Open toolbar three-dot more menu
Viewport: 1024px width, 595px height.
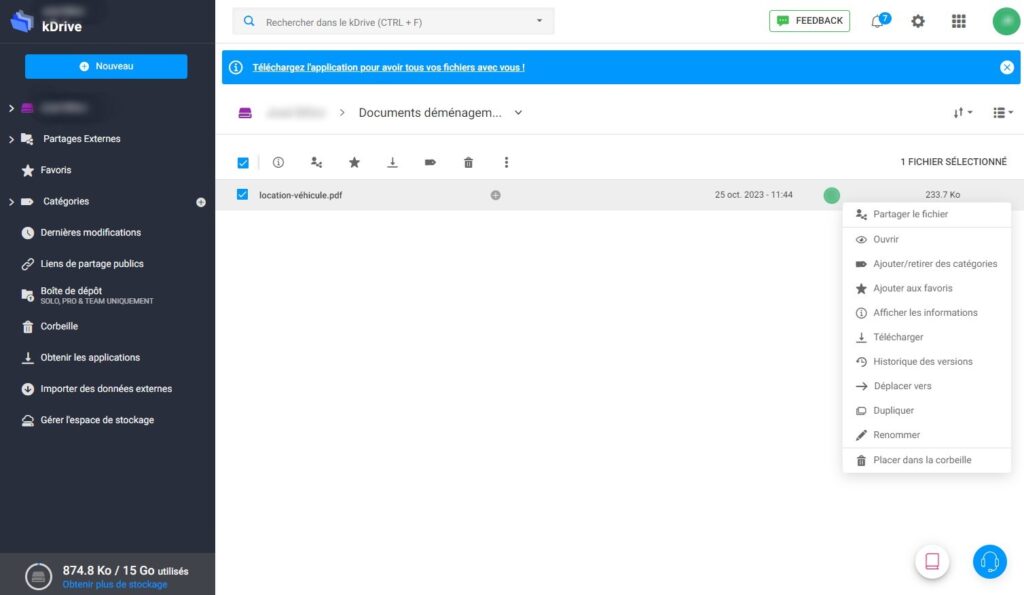[x=506, y=163]
